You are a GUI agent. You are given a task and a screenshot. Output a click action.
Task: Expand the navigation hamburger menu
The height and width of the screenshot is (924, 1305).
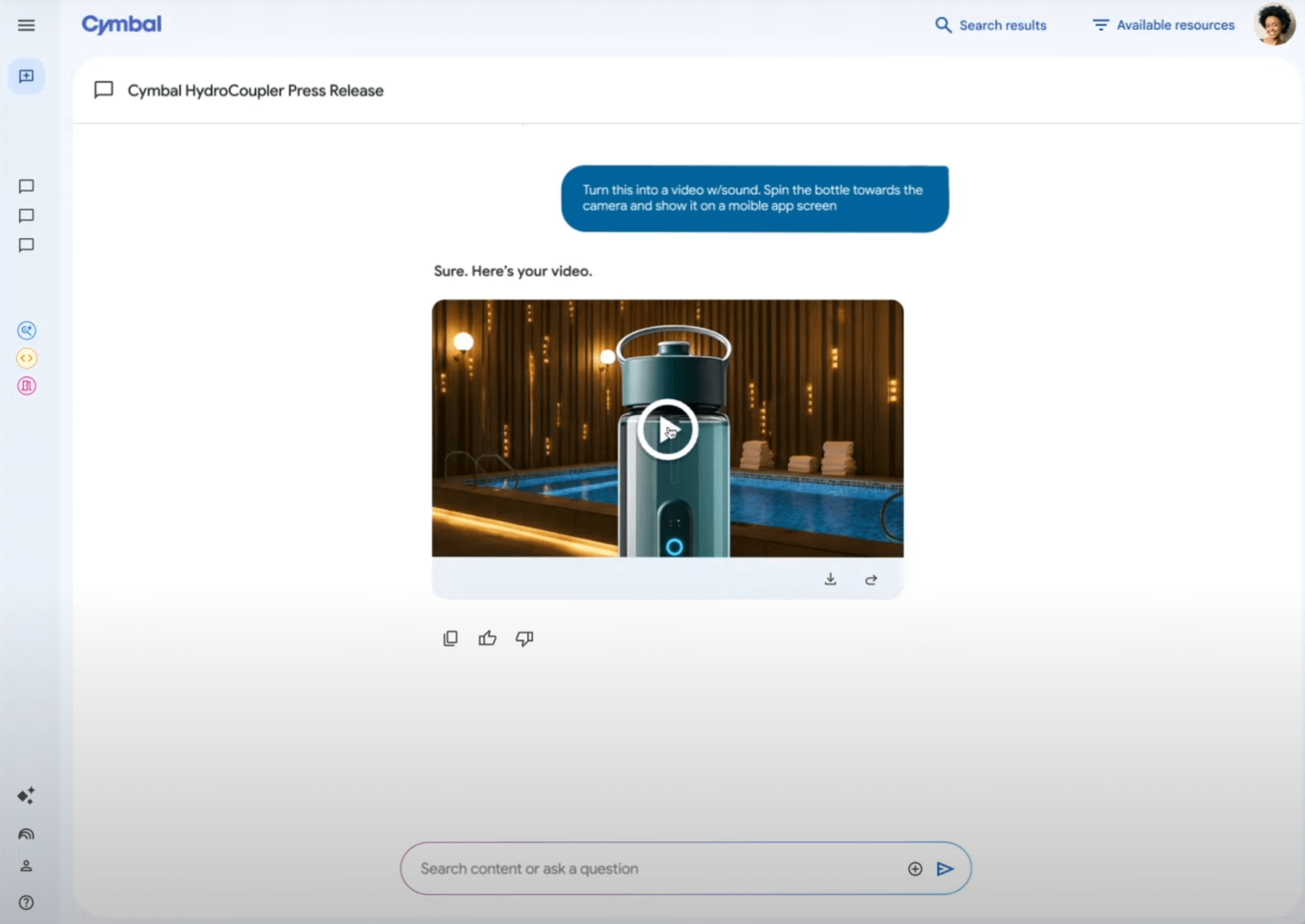pos(27,25)
